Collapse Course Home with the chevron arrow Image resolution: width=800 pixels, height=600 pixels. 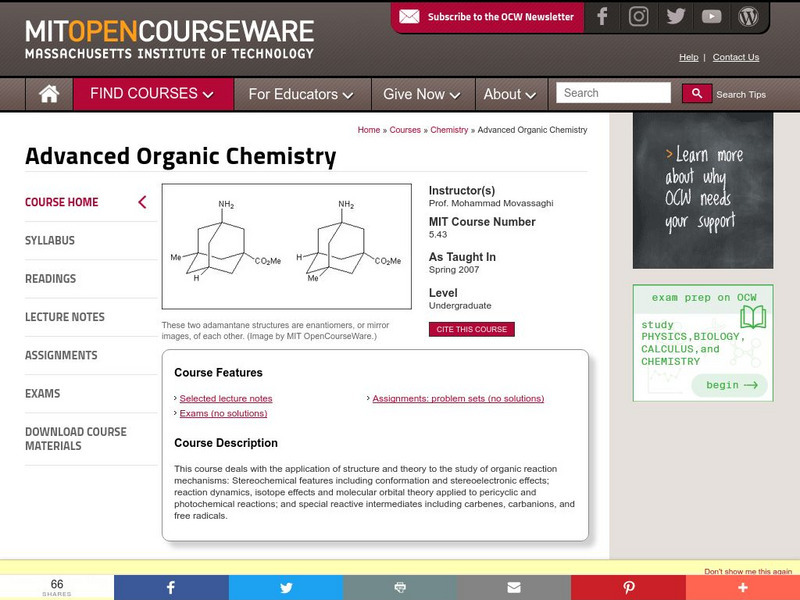142,202
